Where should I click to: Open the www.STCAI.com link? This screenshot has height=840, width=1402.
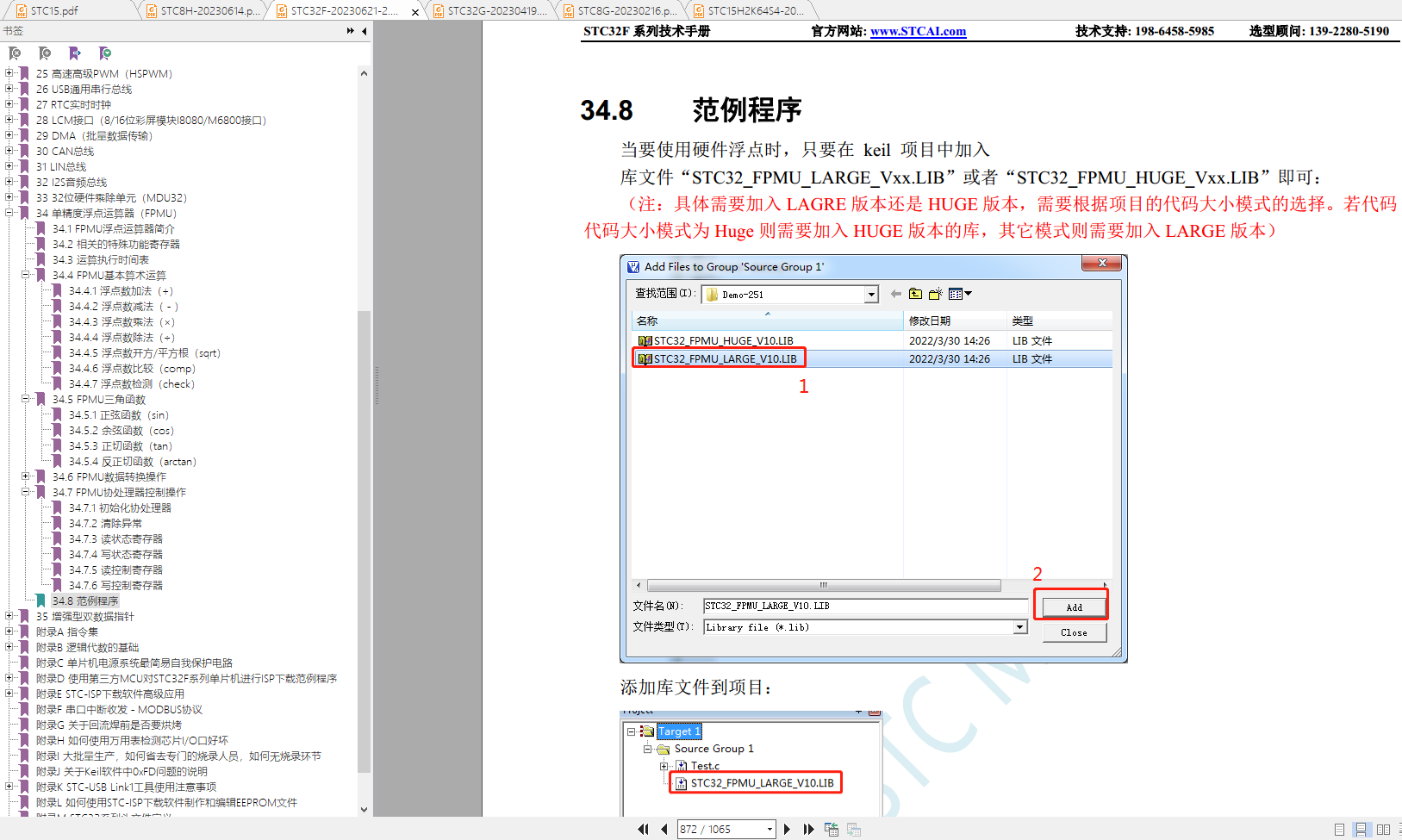click(x=918, y=31)
